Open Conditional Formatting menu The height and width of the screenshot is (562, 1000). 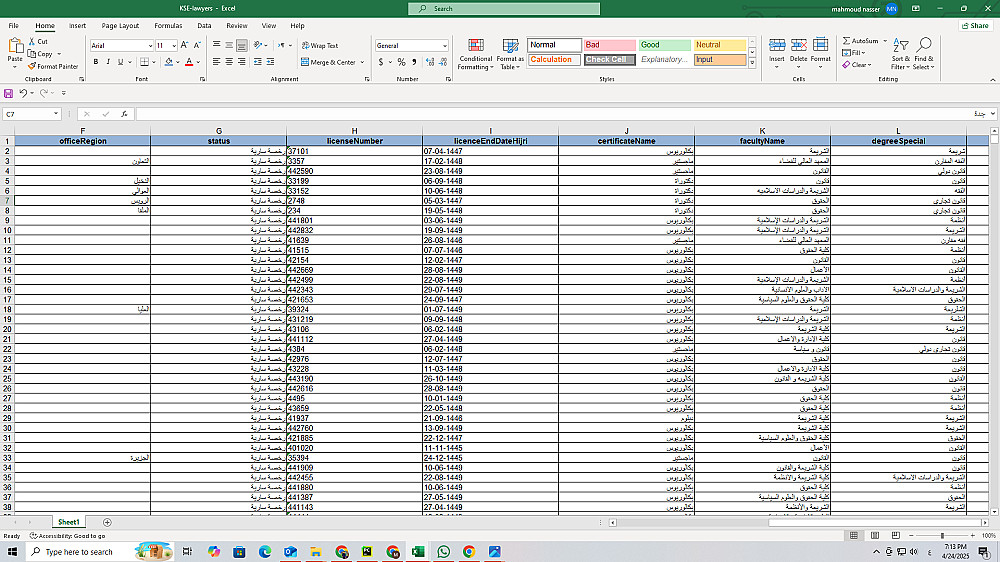click(476, 54)
